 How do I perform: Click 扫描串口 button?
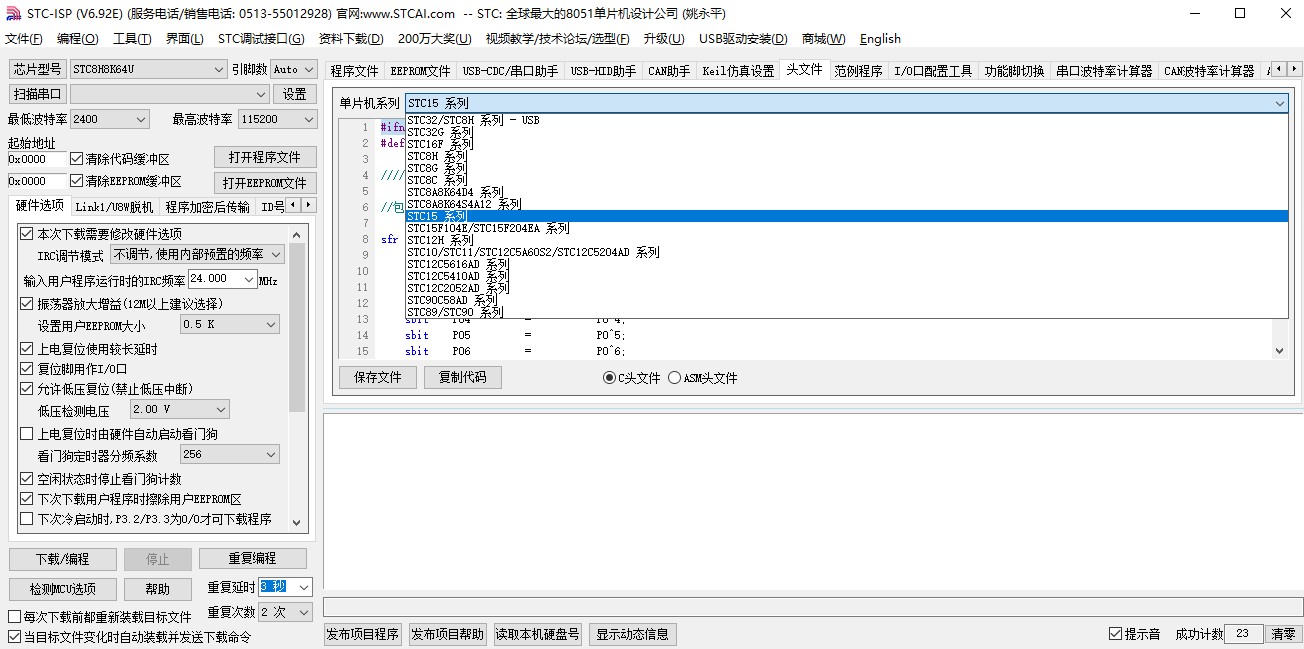point(38,94)
